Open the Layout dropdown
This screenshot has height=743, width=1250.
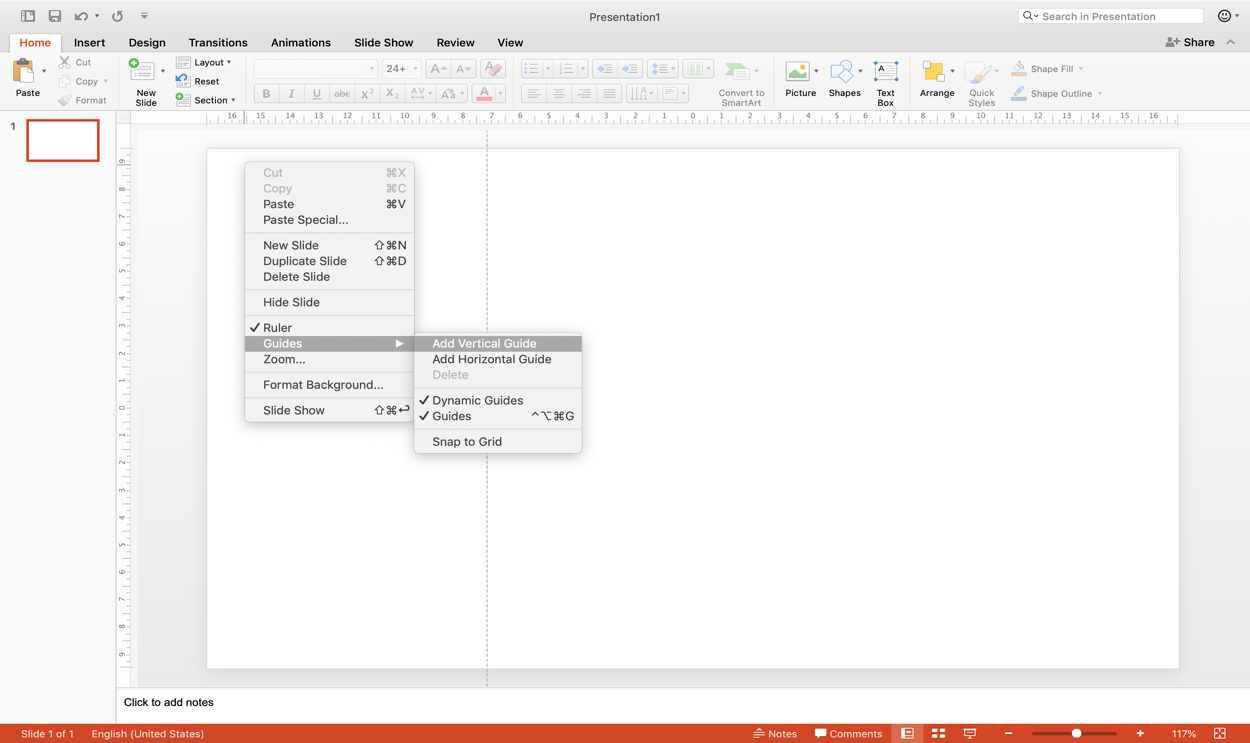coord(204,62)
